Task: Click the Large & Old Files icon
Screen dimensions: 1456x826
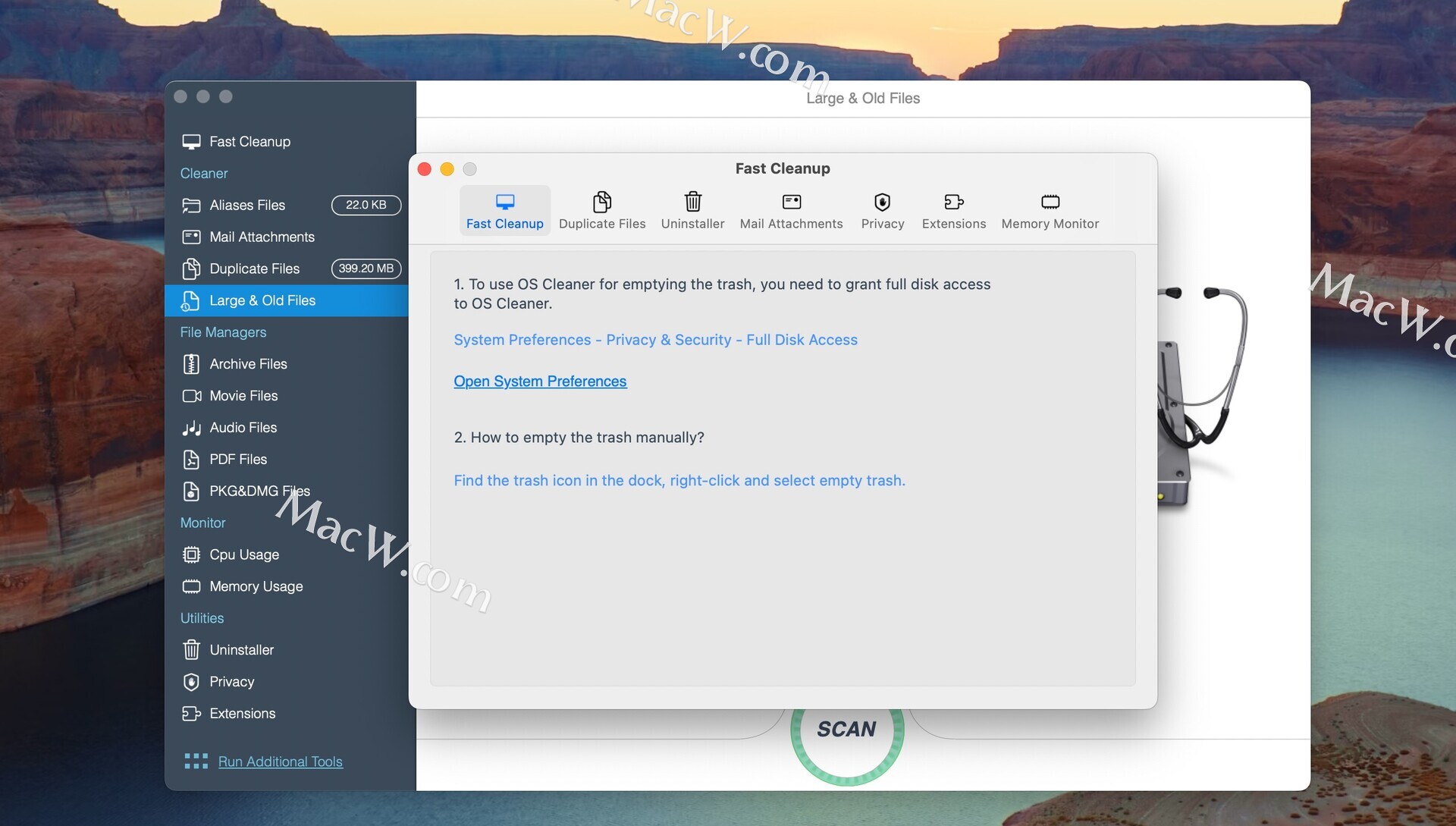Action: (190, 301)
